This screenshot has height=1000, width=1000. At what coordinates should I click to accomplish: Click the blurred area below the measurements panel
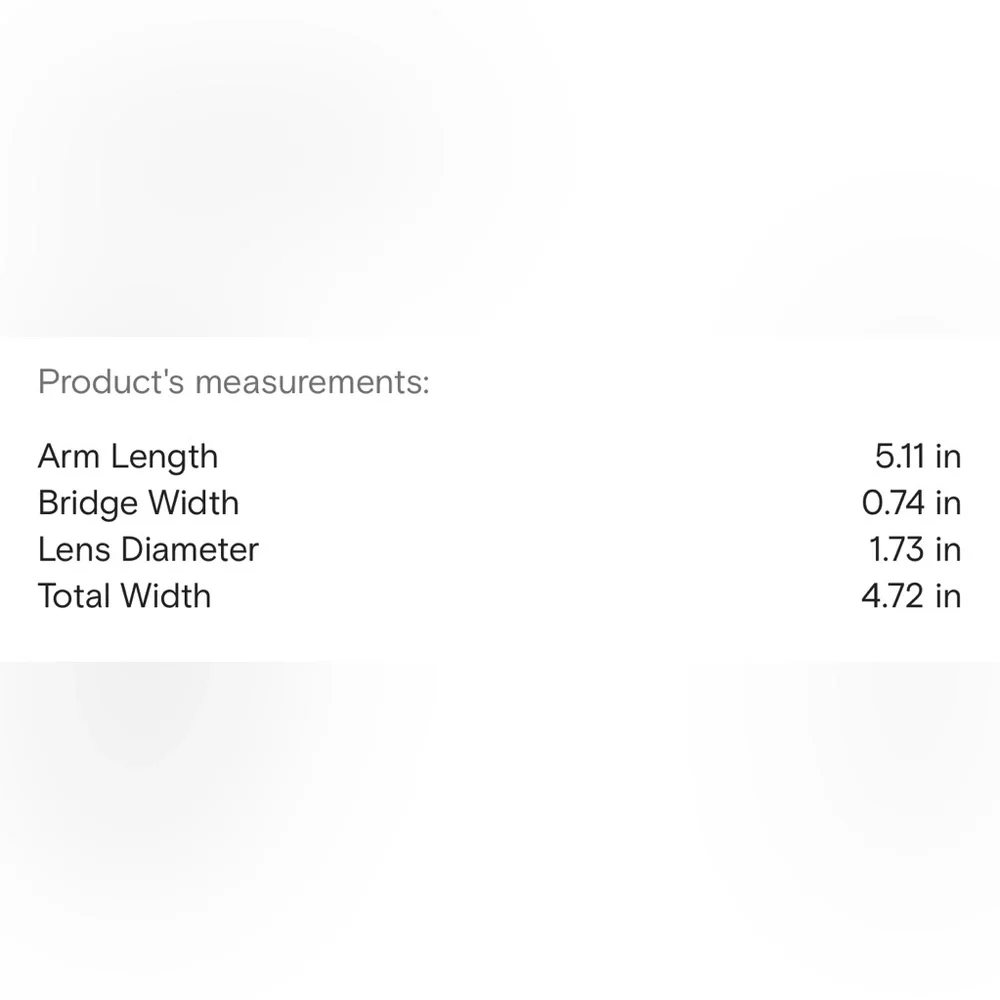coord(500,830)
